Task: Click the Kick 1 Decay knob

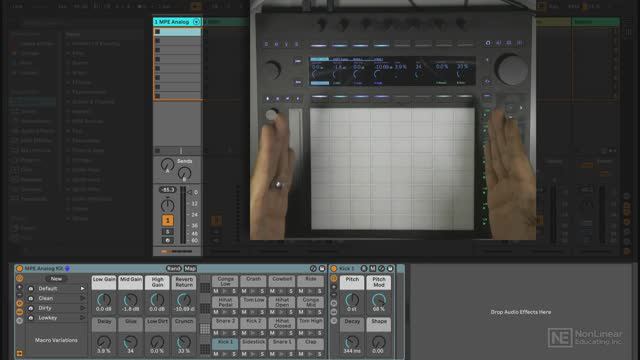Action: click(x=352, y=342)
